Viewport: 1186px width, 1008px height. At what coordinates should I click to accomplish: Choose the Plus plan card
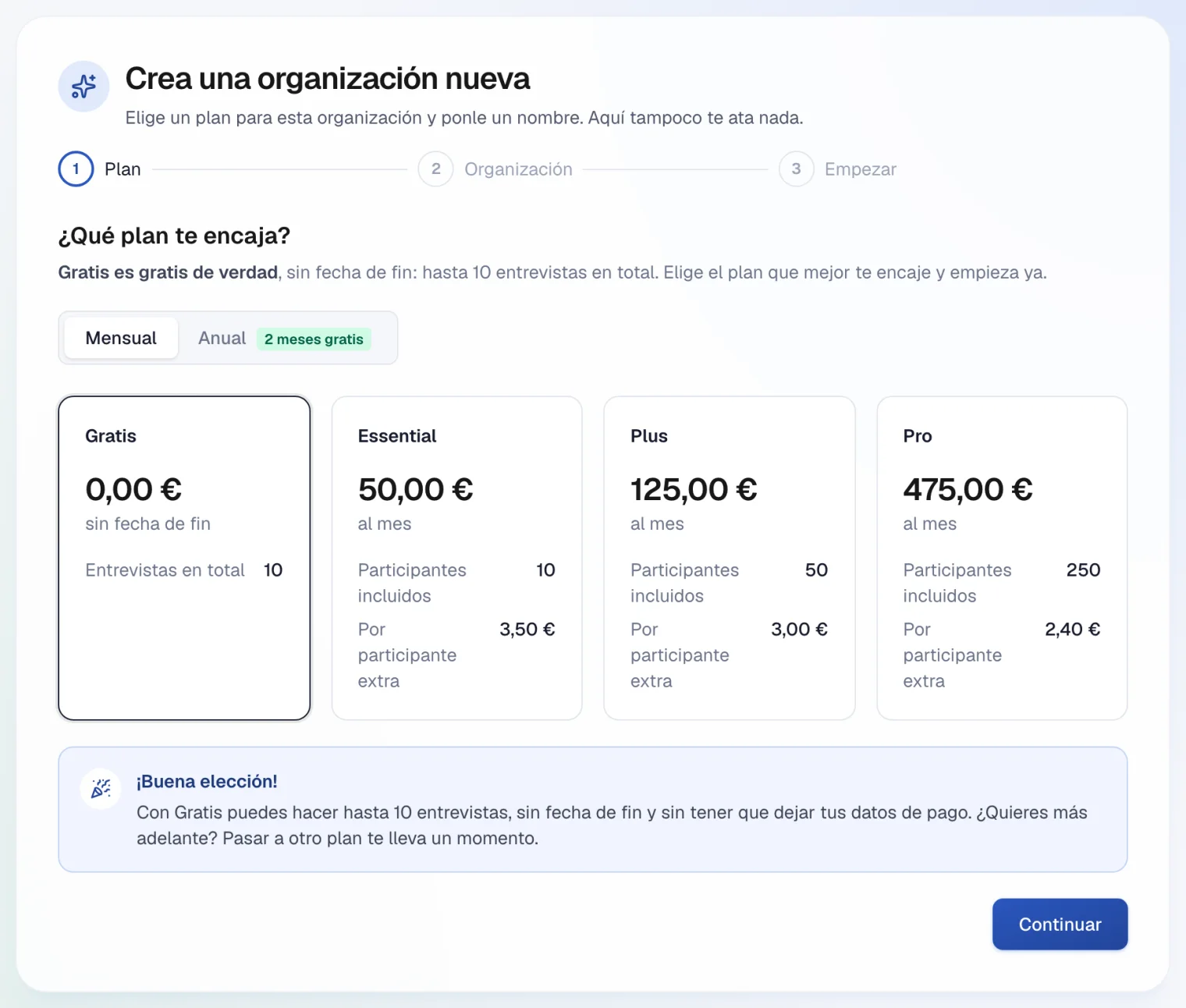730,558
